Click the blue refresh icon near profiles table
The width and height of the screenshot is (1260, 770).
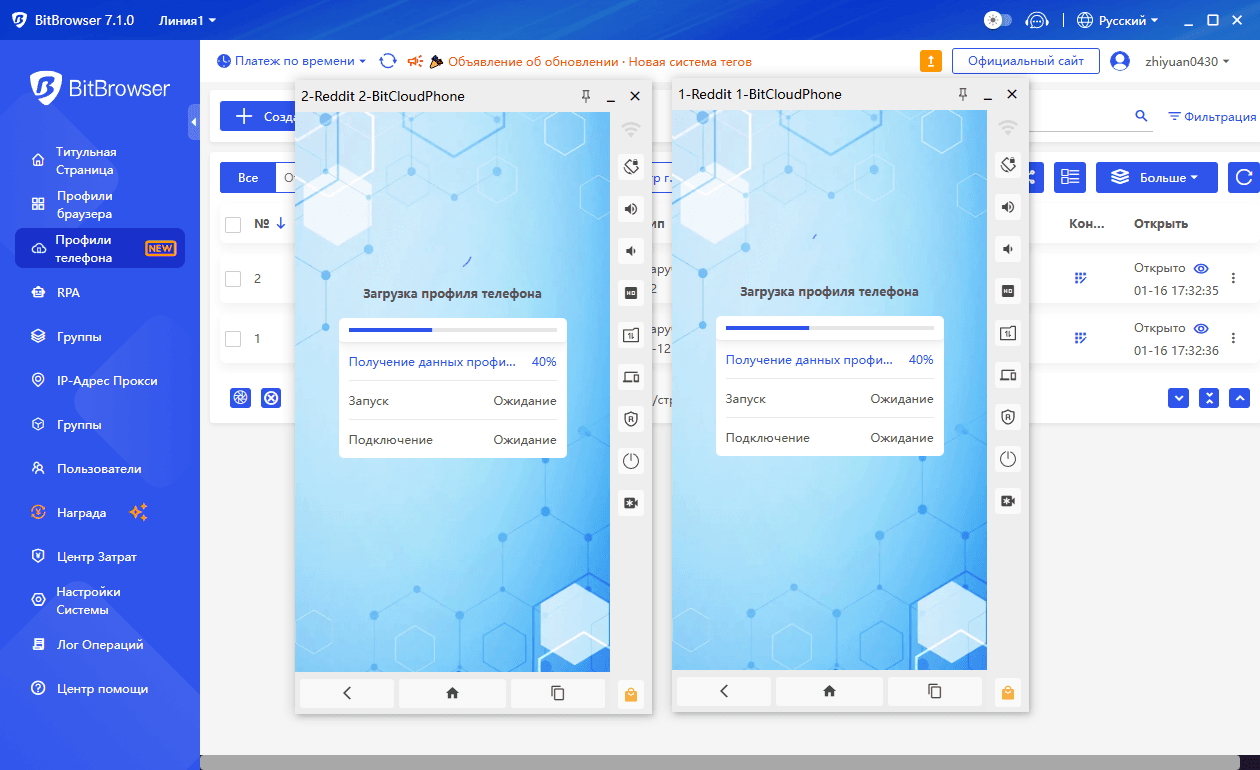tap(1240, 177)
